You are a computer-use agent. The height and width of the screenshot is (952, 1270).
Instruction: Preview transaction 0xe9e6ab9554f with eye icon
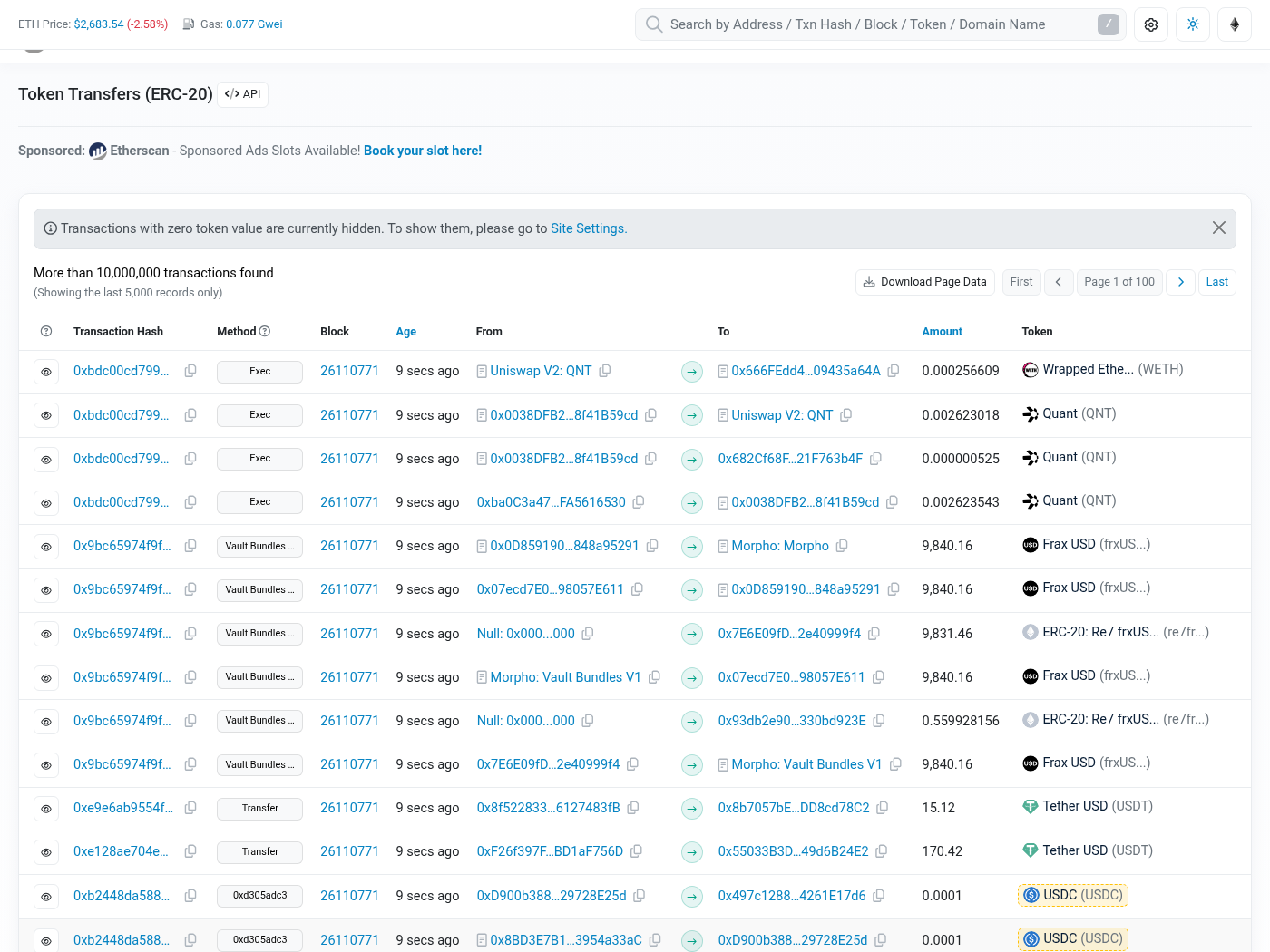(x=46, y=809)
